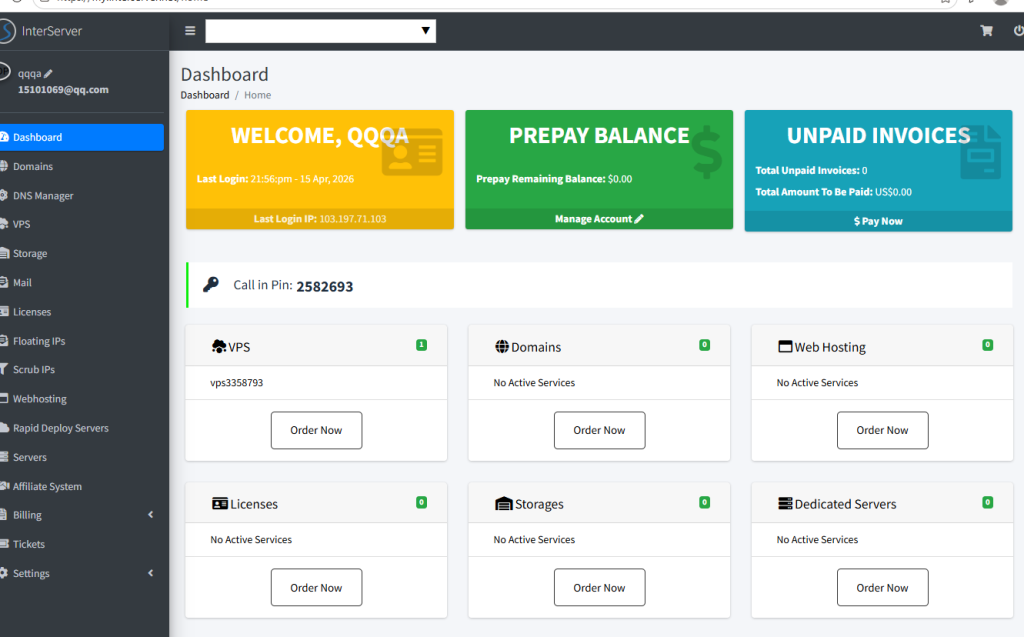
Task: Open the vps3358793 service entry
Action: tap(237, 383)
